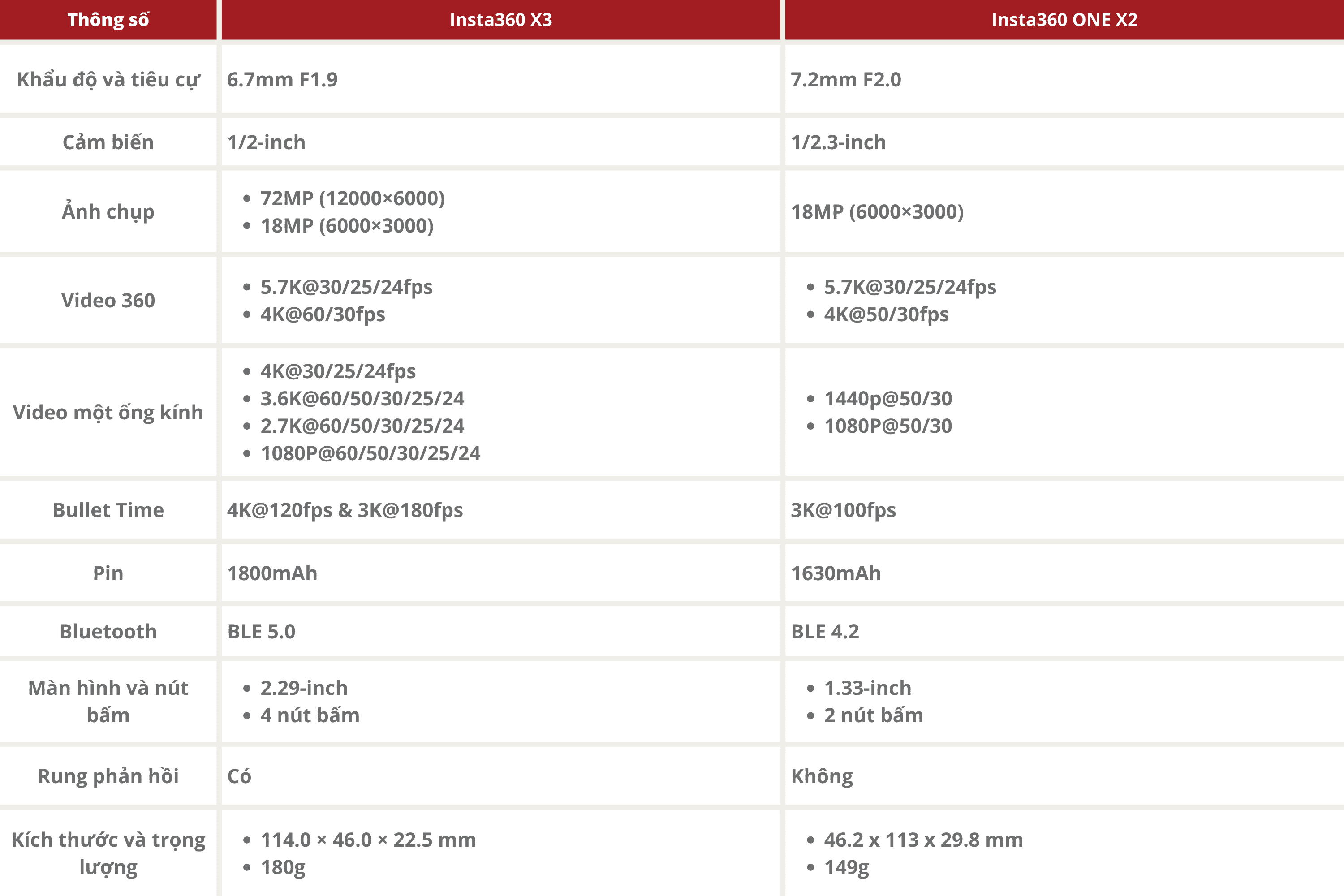Select the 'Bullet Time' row label
This screenshot has height=896, width=1344.
[108, 510]
